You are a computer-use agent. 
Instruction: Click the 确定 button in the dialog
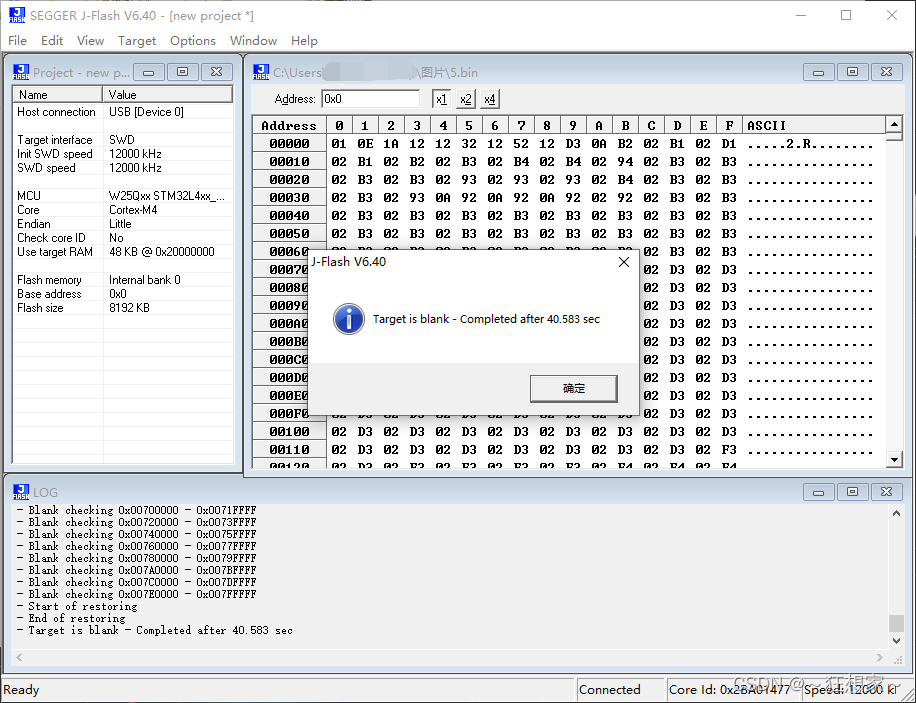(574, 389)
